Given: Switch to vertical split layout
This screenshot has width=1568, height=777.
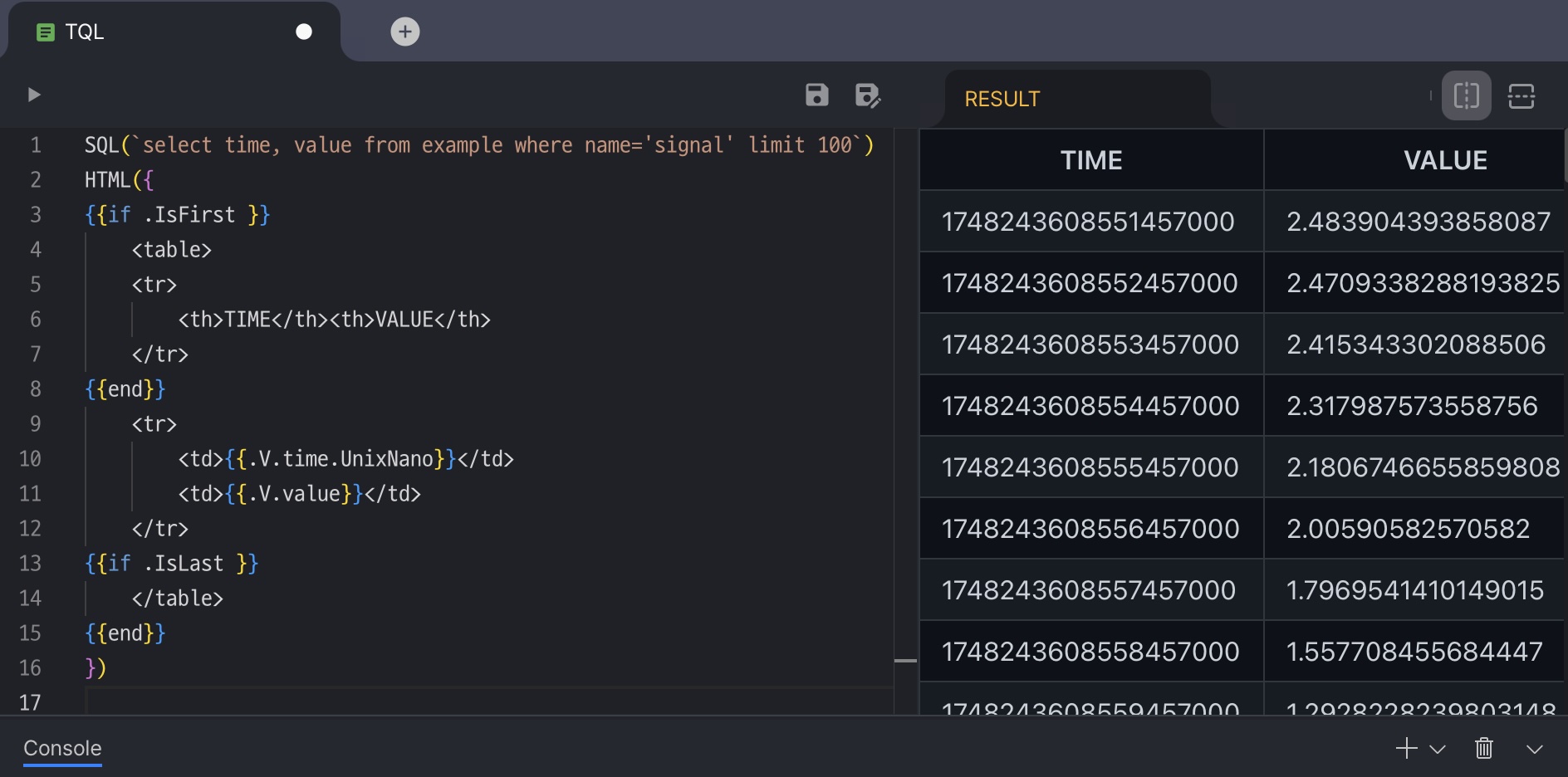Looking at the screenshot, I should click(1466, 95).
